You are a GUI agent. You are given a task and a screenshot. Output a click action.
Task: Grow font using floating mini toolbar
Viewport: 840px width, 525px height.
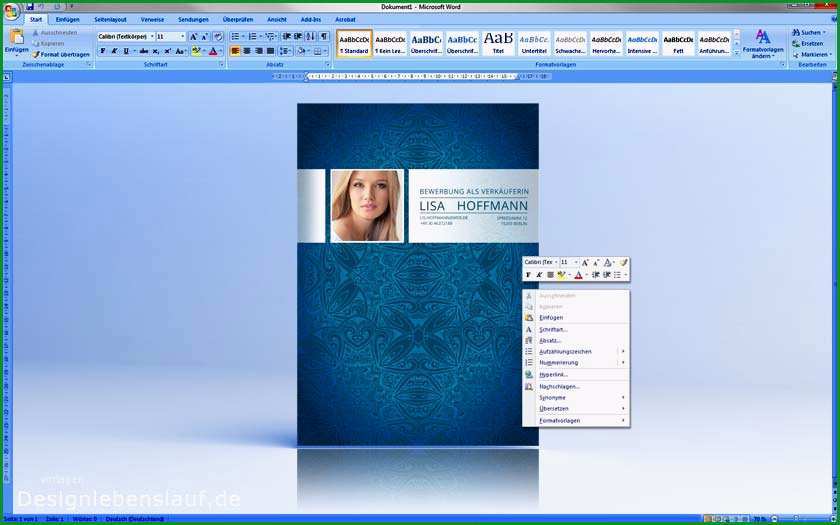585,262
